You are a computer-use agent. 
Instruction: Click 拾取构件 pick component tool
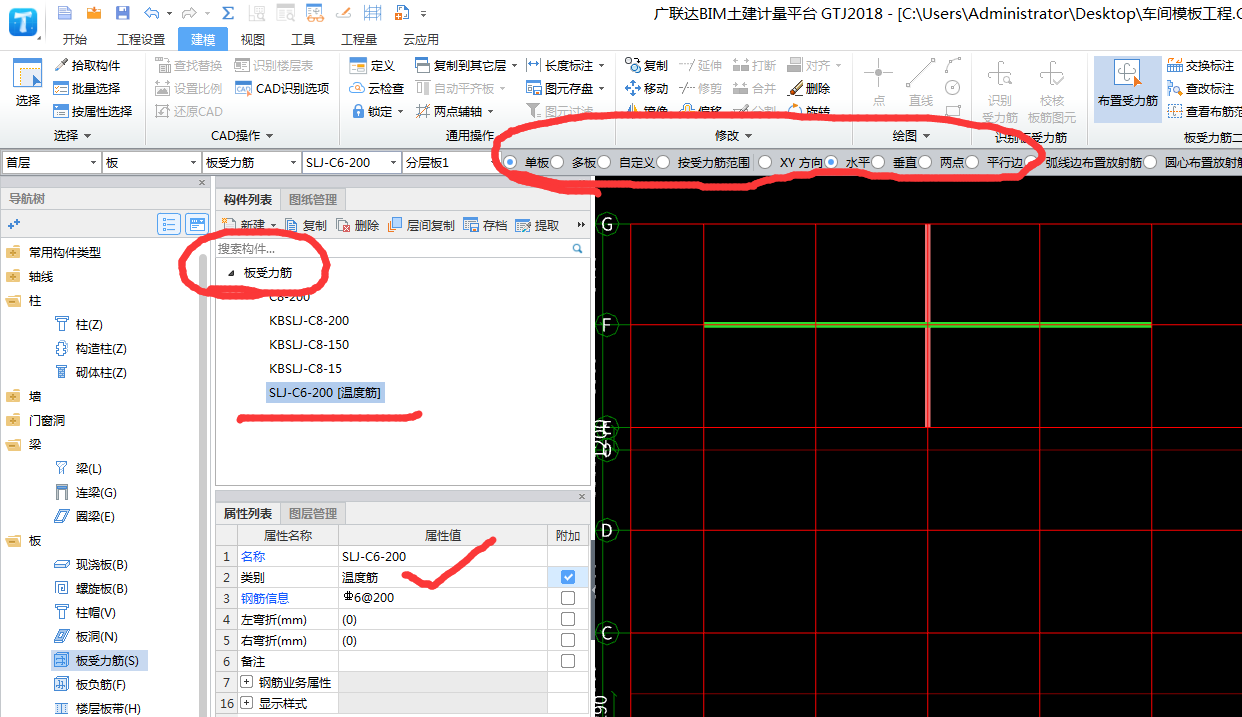point(88,65)
